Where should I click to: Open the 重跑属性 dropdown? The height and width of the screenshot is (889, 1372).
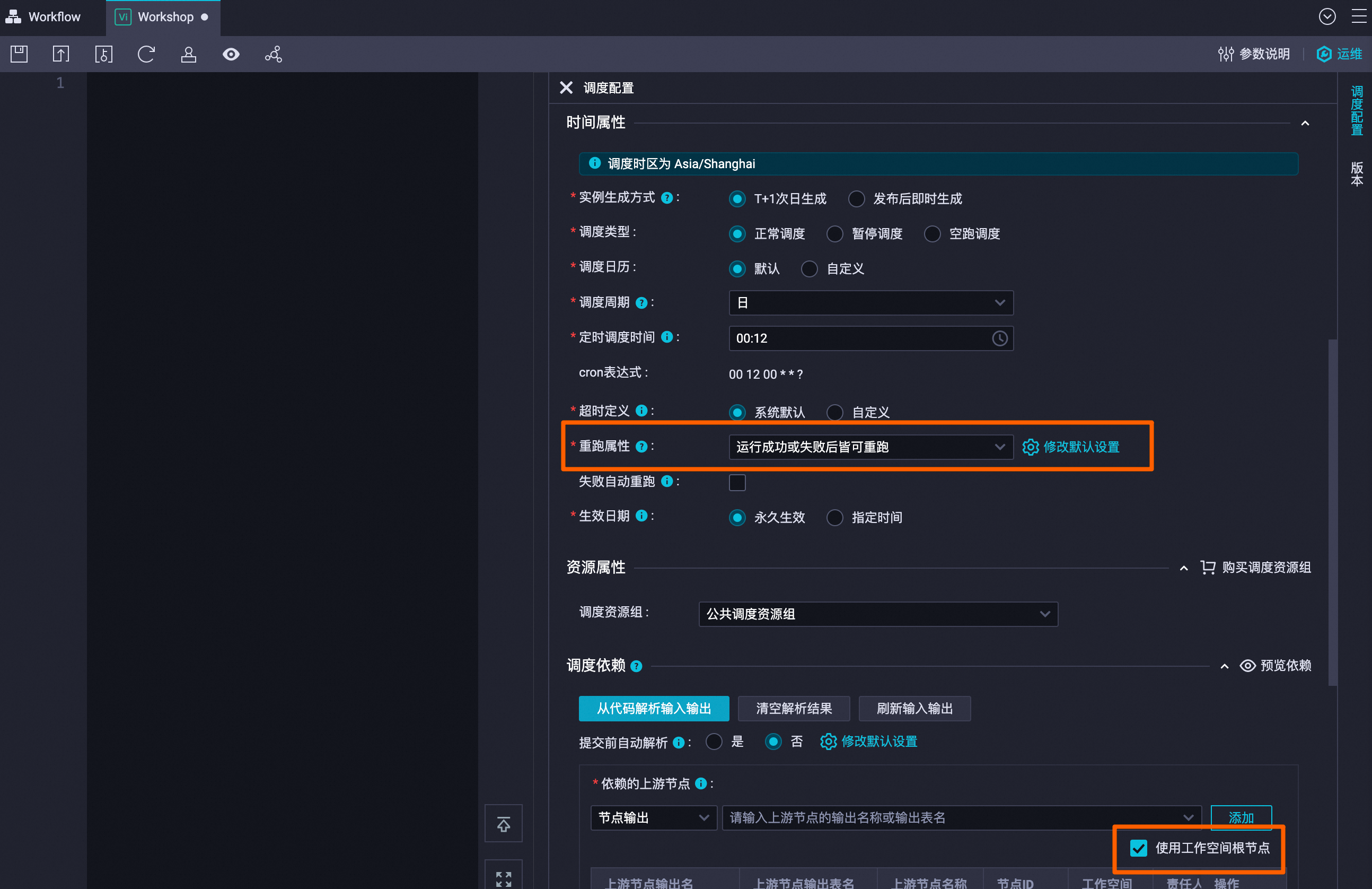[x=871, y=447]
